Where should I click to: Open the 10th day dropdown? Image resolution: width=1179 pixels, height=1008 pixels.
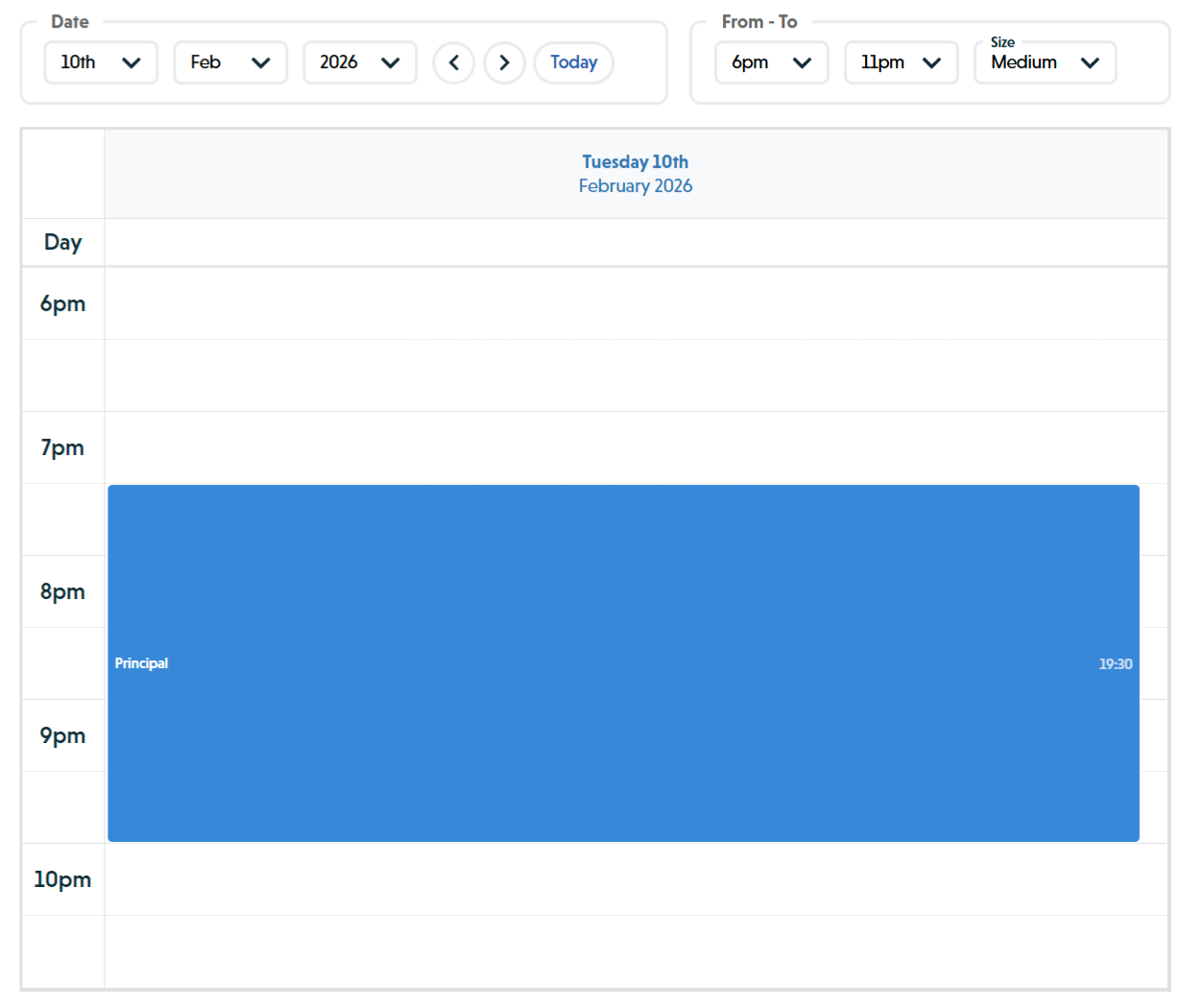(x=101, y=62)
